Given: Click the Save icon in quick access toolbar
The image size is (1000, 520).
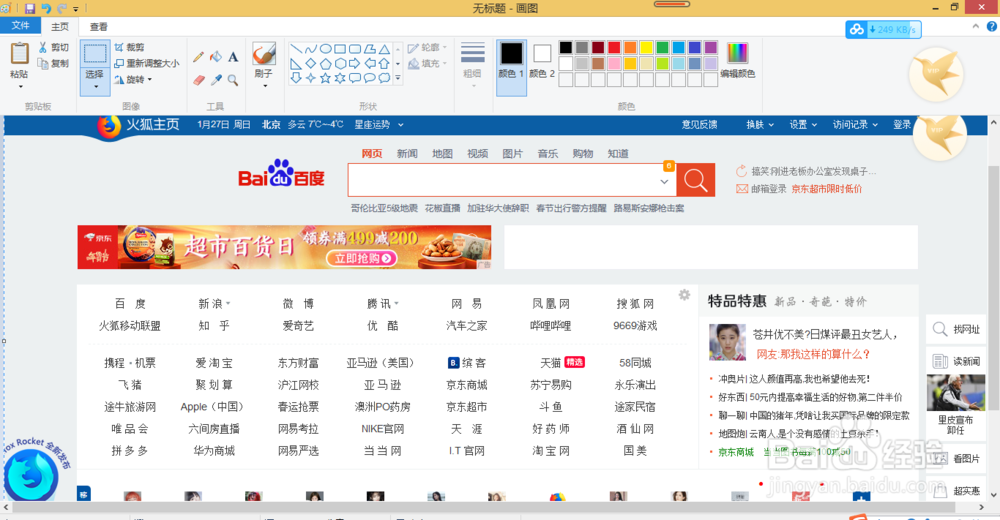Looking at the screenshot, I should (x=30, y=8).
